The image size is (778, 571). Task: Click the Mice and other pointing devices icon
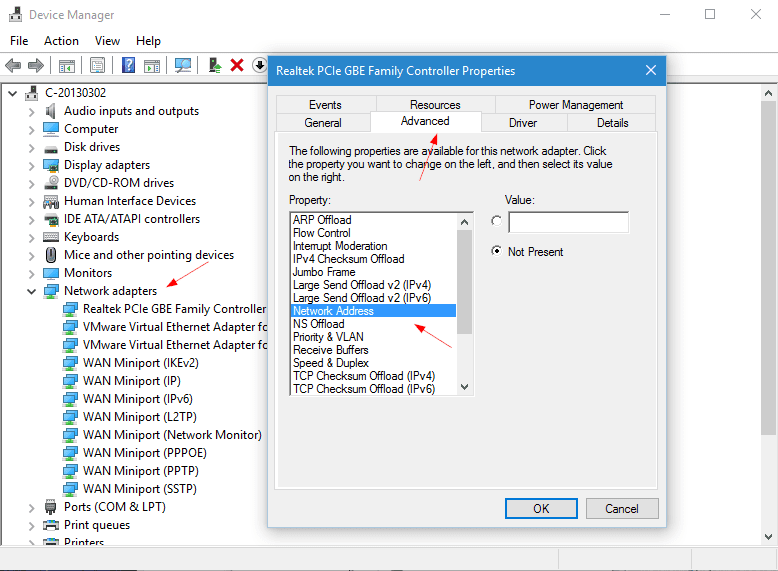click(51, 255)
